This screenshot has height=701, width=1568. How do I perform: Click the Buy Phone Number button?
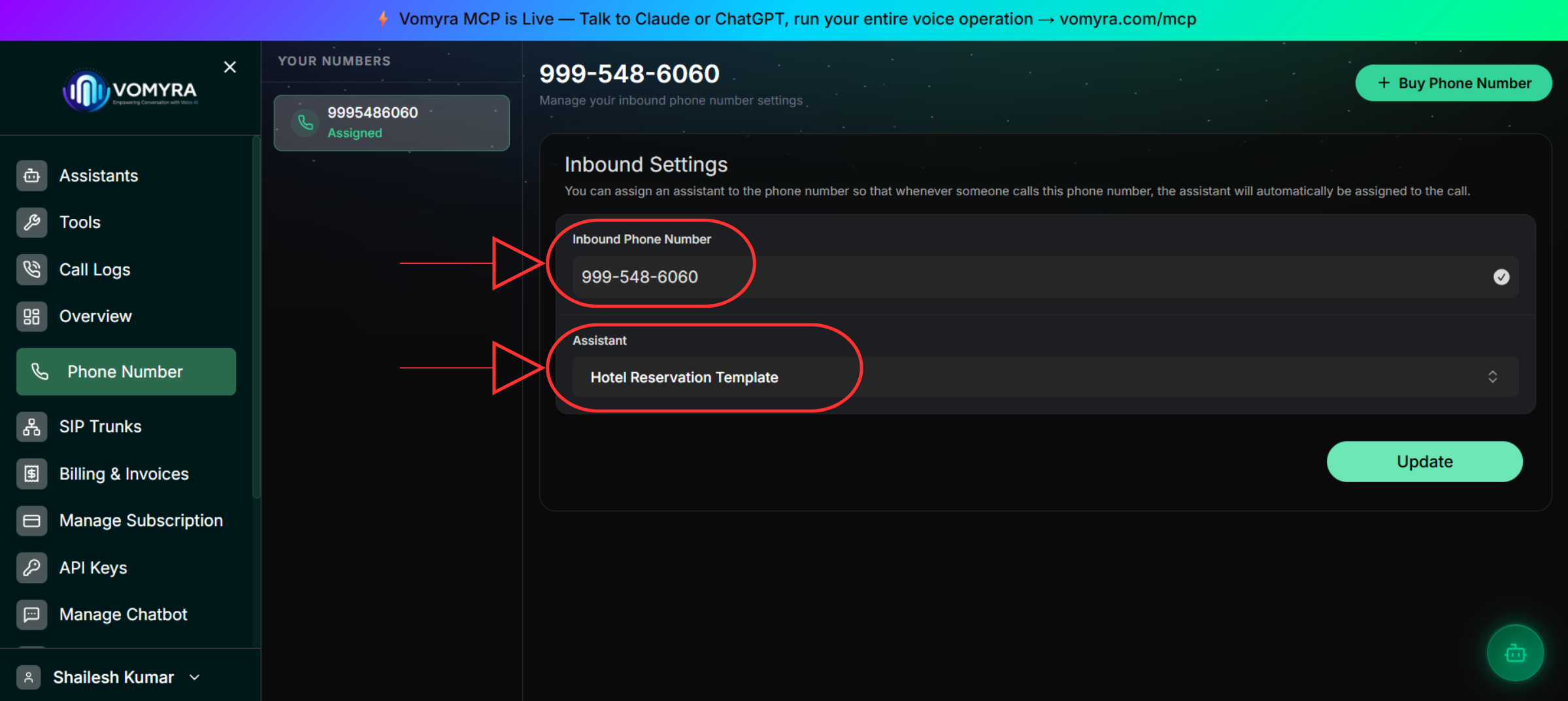coord(1454,83)
